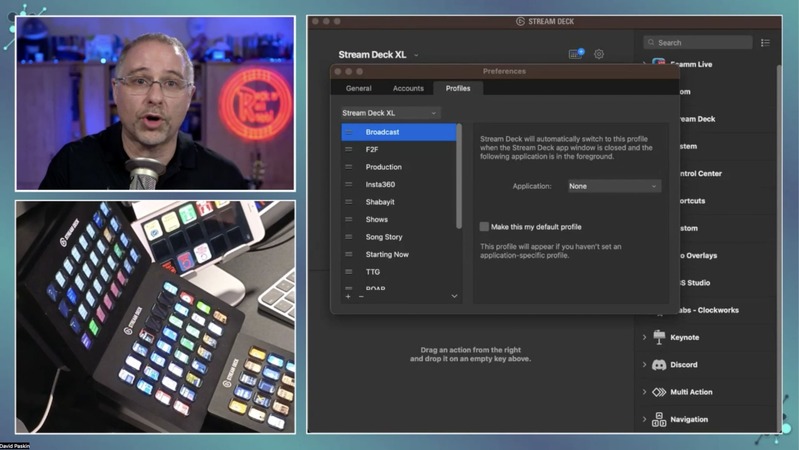Select the F2F profile
The image size is (799, 450).
(x=399, y=149)
